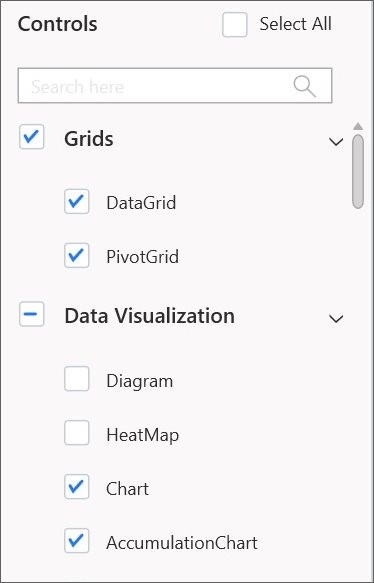Check the Select All checkbox
The width and height of the screenshot is (374, 583).
coord(235,25)
